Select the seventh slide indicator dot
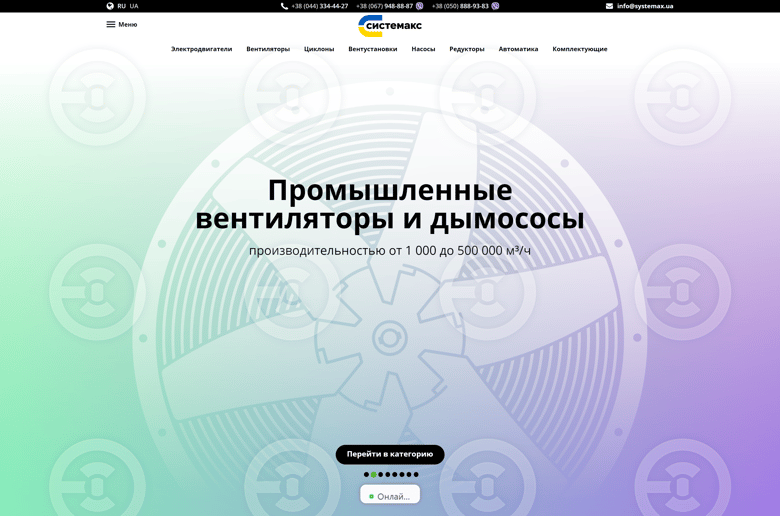This screenshot has width=780, height=516. (x=409, y=474)
